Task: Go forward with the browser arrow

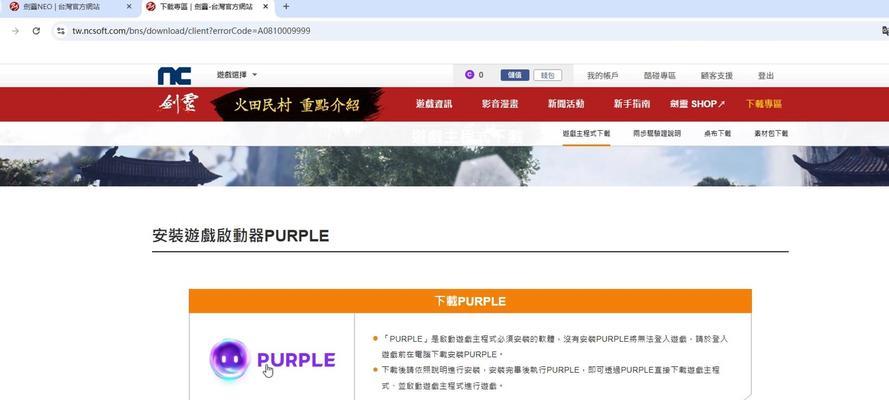Action: [x=15, y=31]
